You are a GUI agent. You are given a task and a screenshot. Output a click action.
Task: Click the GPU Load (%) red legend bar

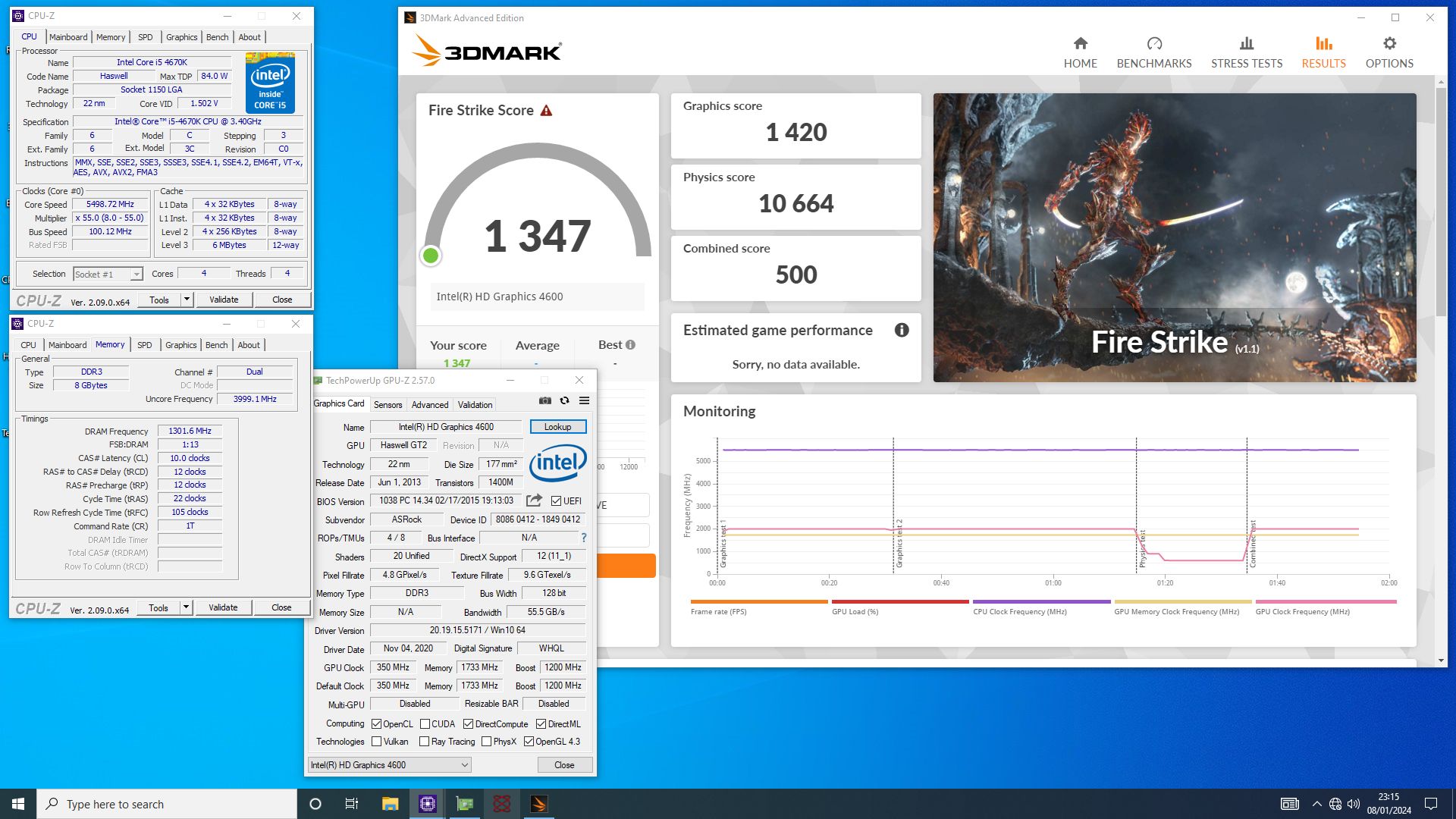tap(900, 602)
